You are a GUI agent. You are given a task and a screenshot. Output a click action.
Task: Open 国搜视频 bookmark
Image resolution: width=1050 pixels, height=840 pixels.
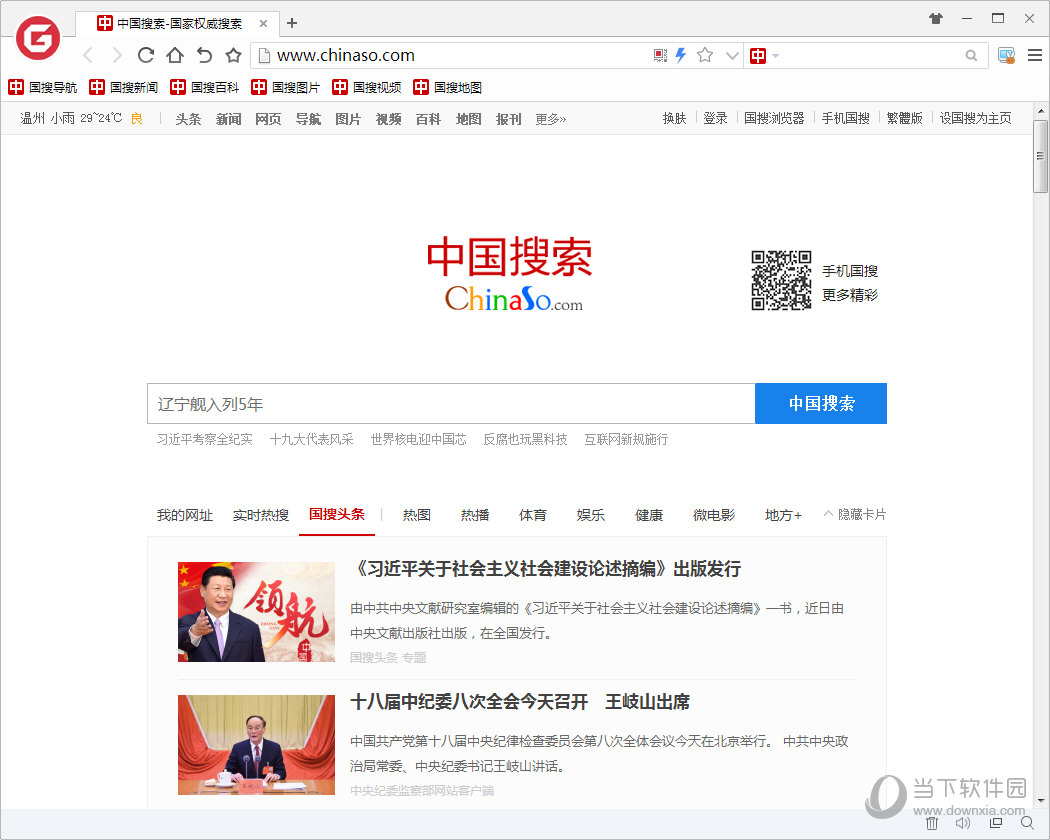366,87
